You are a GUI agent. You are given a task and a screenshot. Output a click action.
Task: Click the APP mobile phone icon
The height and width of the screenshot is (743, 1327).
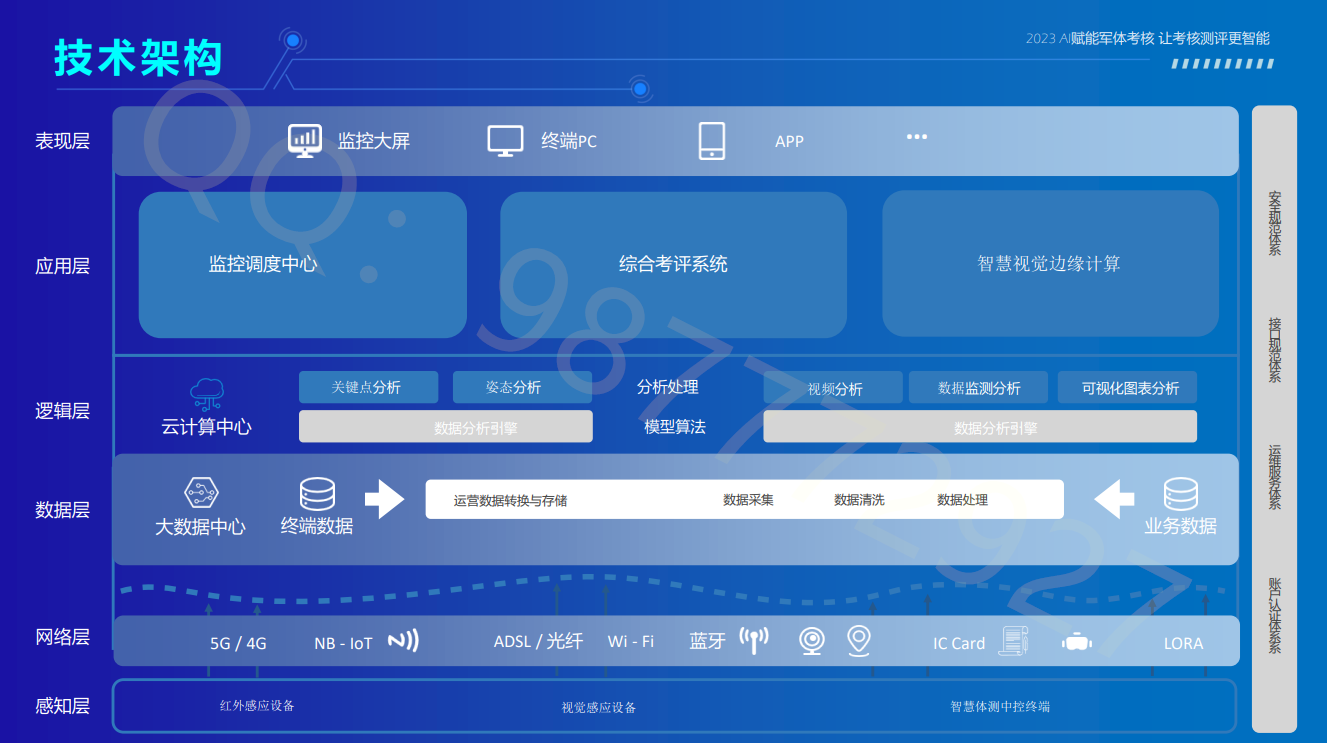coord(712,141)
